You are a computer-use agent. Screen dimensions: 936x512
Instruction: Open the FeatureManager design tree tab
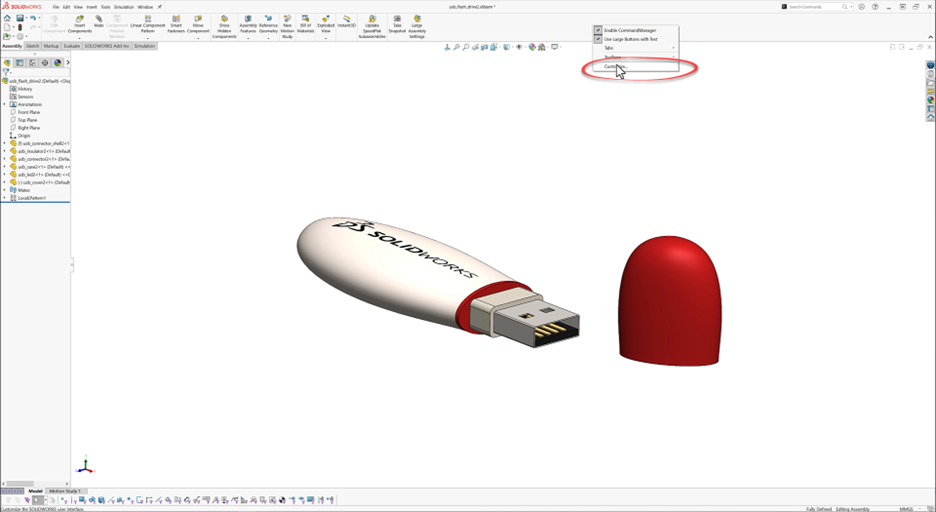pyautogui.click(x=7, y=62)
